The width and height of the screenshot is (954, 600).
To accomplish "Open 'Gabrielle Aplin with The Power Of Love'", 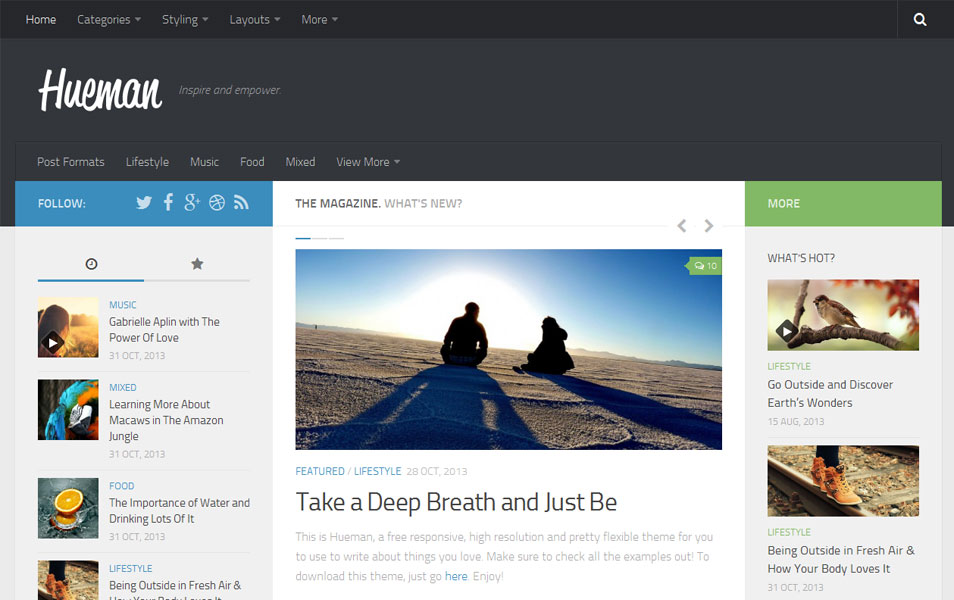I will pos(164,329).
